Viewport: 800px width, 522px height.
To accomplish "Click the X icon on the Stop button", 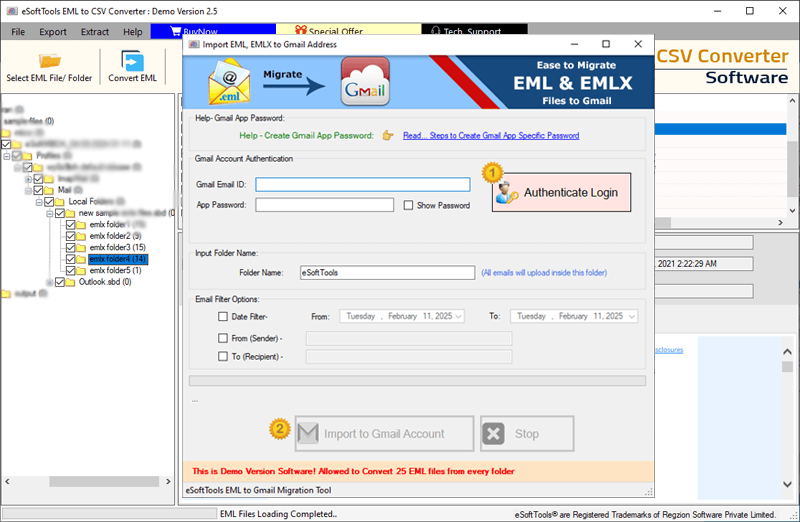I will 493,434.
